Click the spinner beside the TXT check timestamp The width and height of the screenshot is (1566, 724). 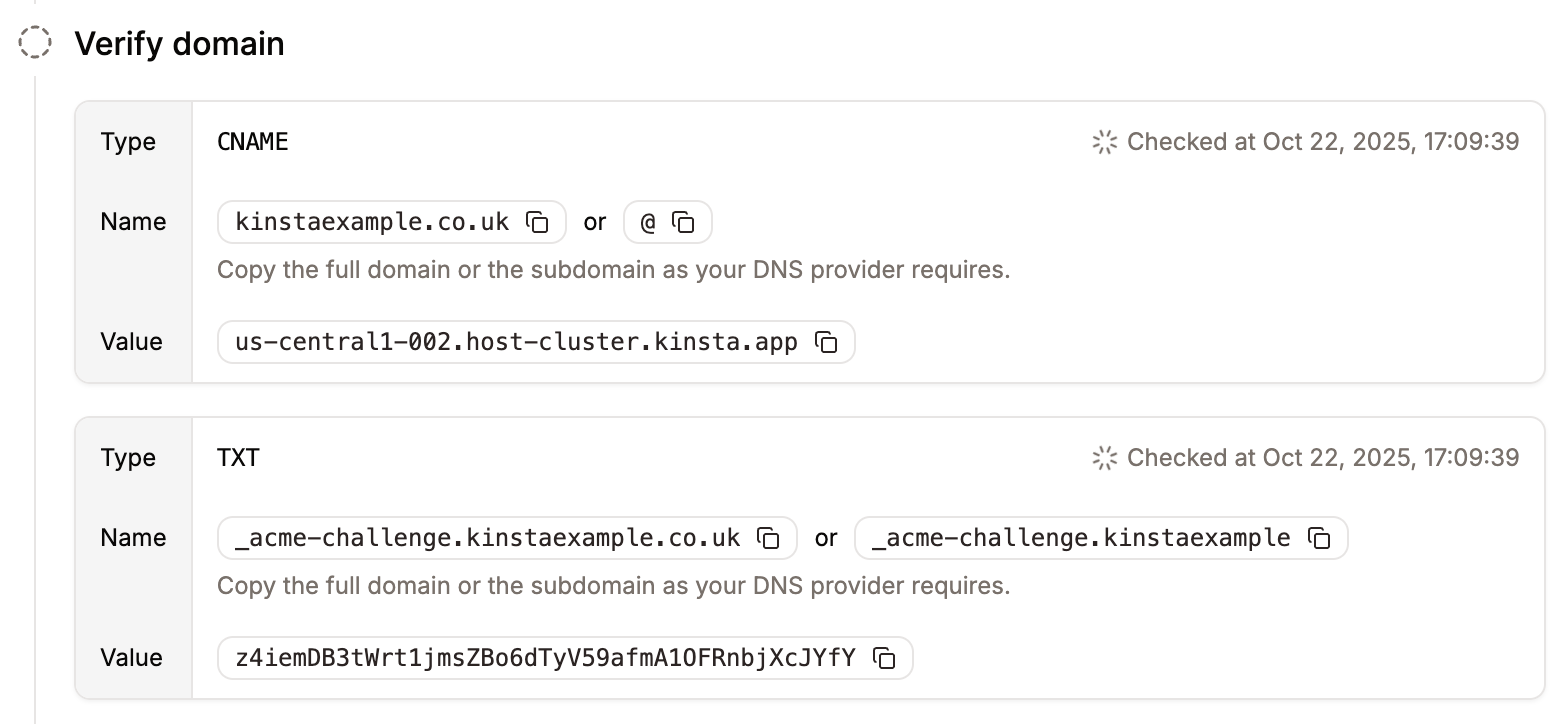tap(1104, 457)
